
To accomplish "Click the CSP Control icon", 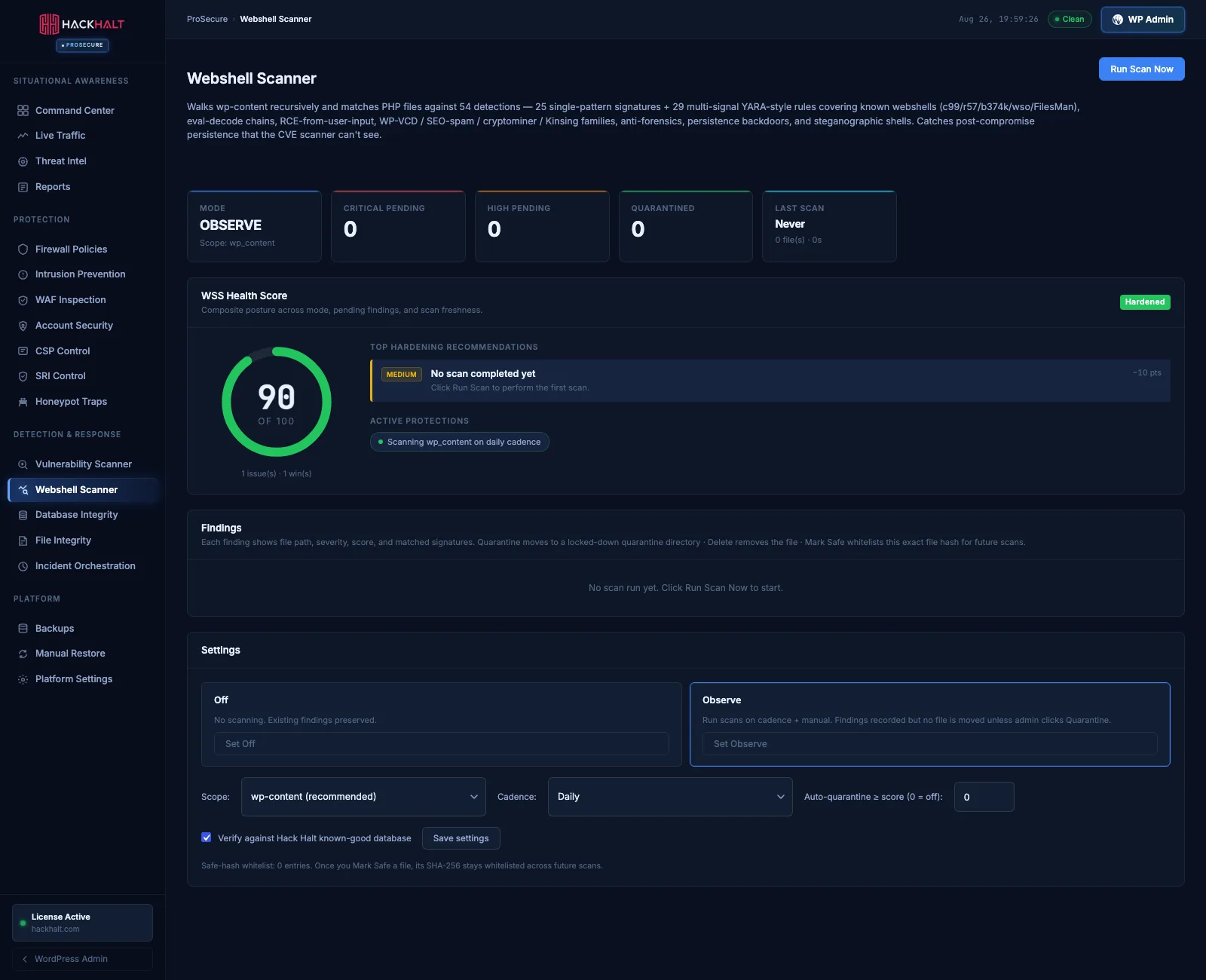I will coord(23,351).
